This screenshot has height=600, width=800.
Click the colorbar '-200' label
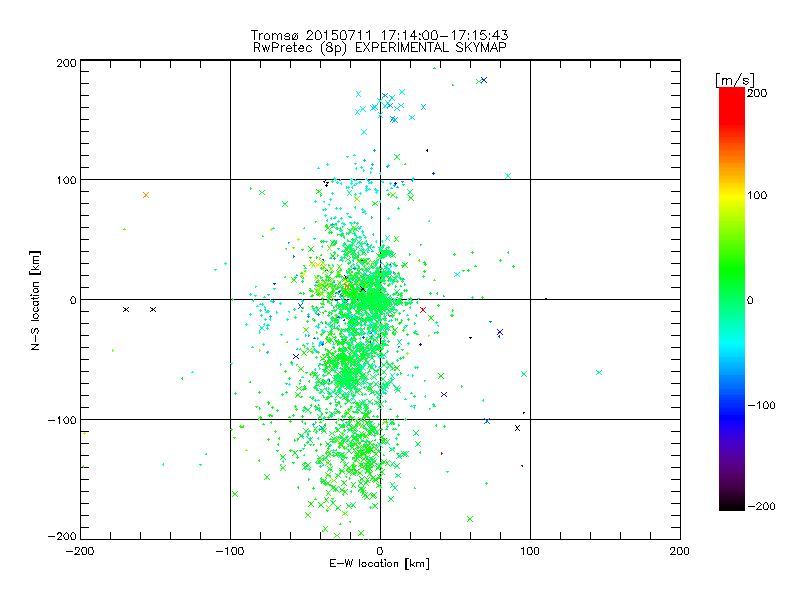[761, 506]
